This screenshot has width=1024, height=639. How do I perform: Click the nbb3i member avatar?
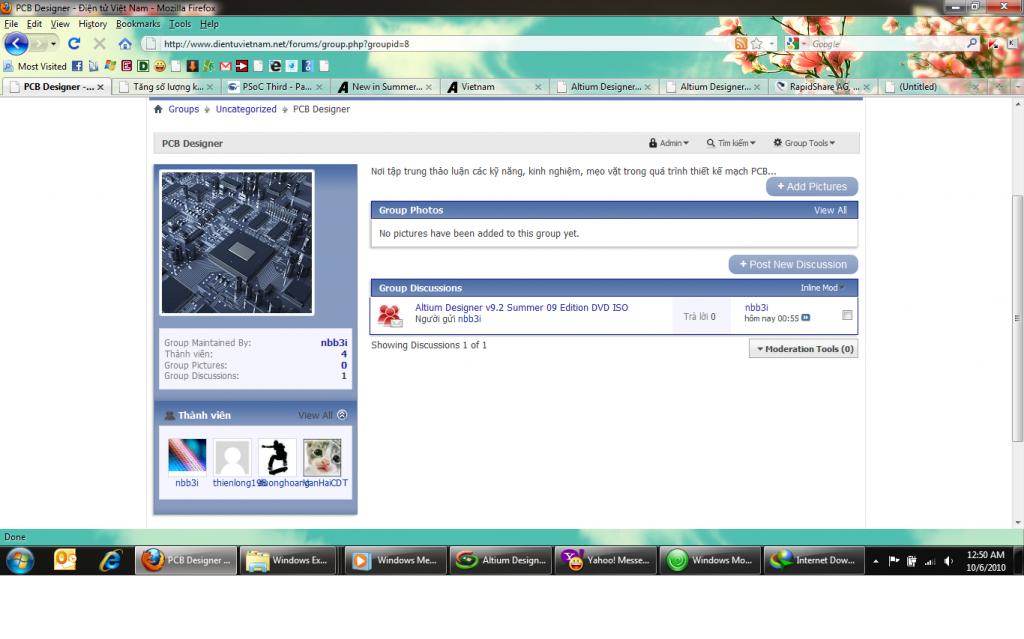[x=187, y=455]
